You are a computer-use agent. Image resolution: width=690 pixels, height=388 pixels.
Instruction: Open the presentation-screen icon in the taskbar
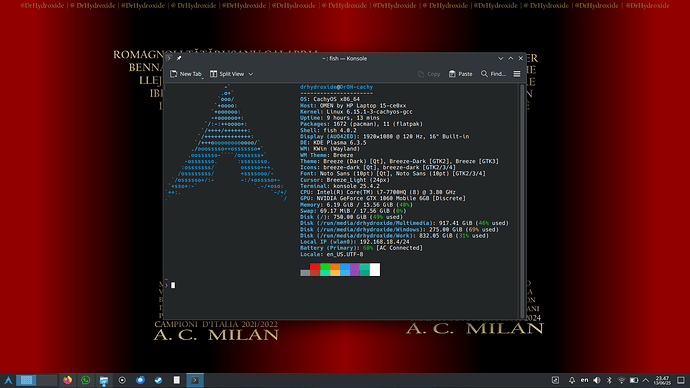point(104,380)
